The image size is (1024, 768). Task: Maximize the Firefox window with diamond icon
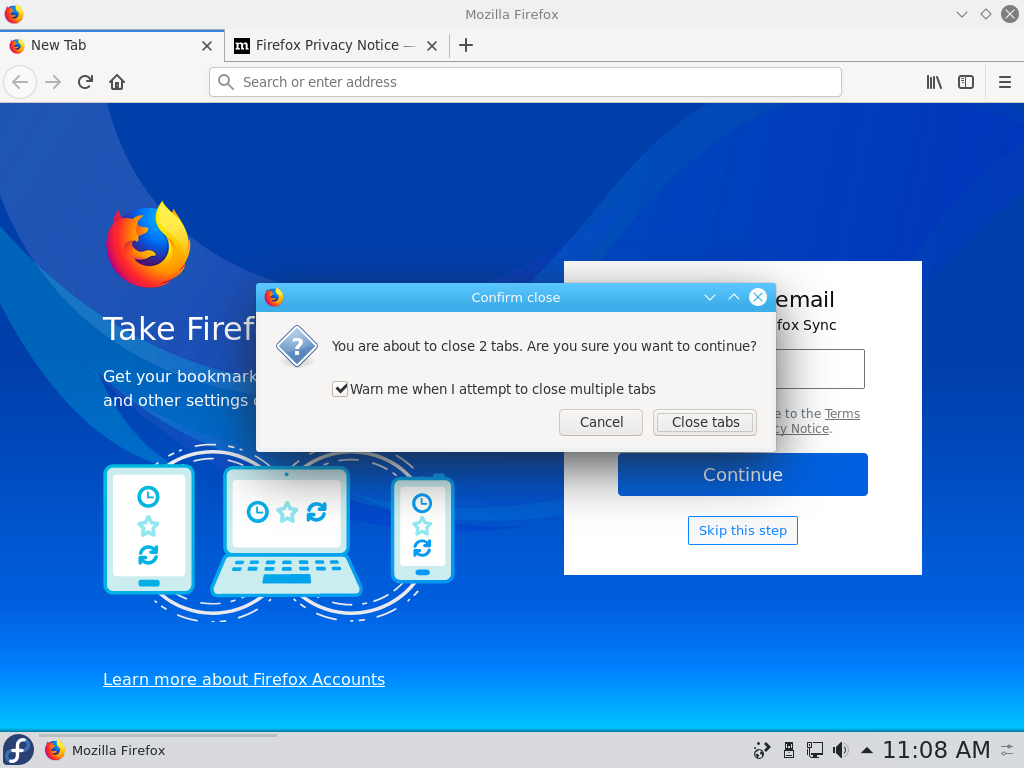(985, 14)
